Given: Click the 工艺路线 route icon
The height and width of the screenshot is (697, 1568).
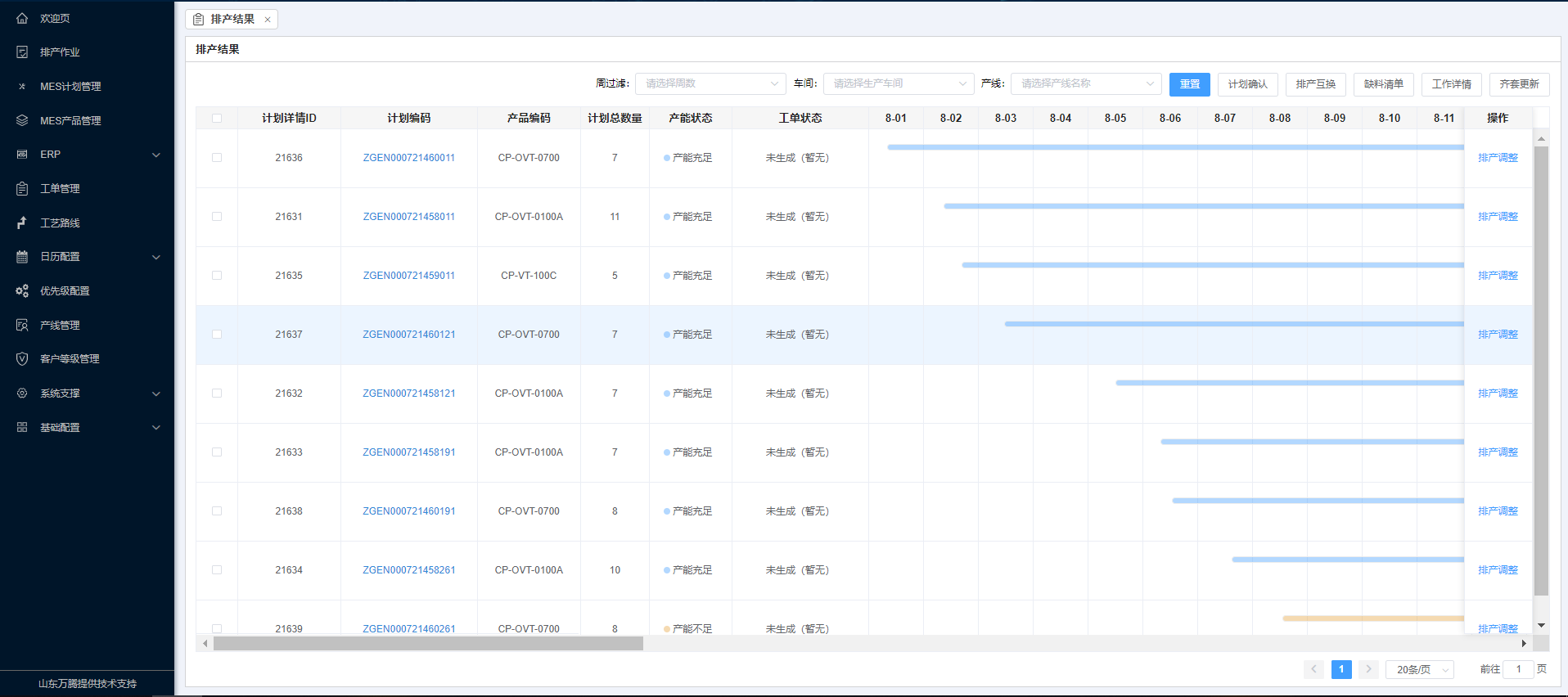Looking at the screenshot, I should coord(22,223).
